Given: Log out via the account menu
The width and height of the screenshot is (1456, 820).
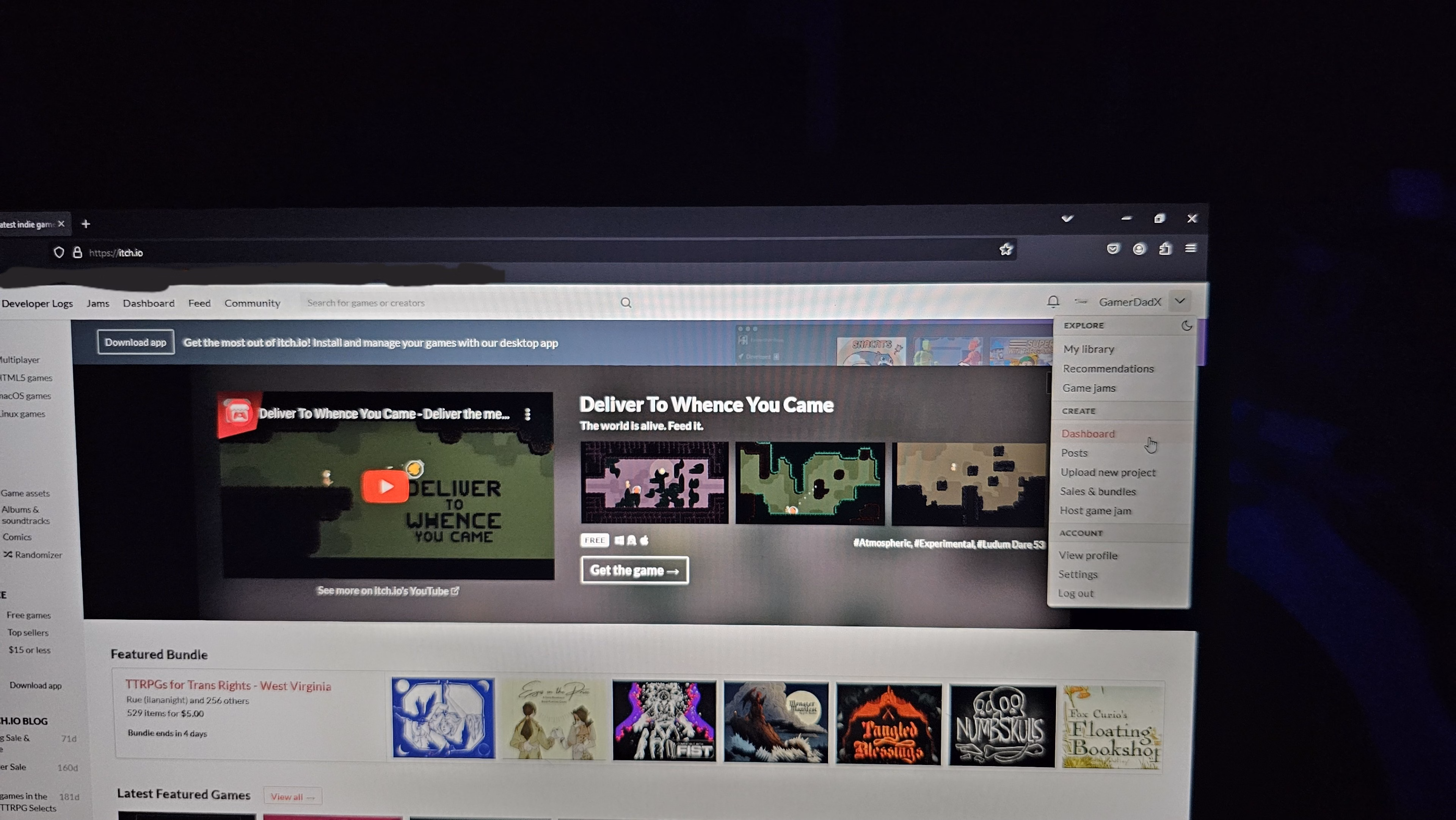Looking at the screenshot, I should coord(1076,593).
